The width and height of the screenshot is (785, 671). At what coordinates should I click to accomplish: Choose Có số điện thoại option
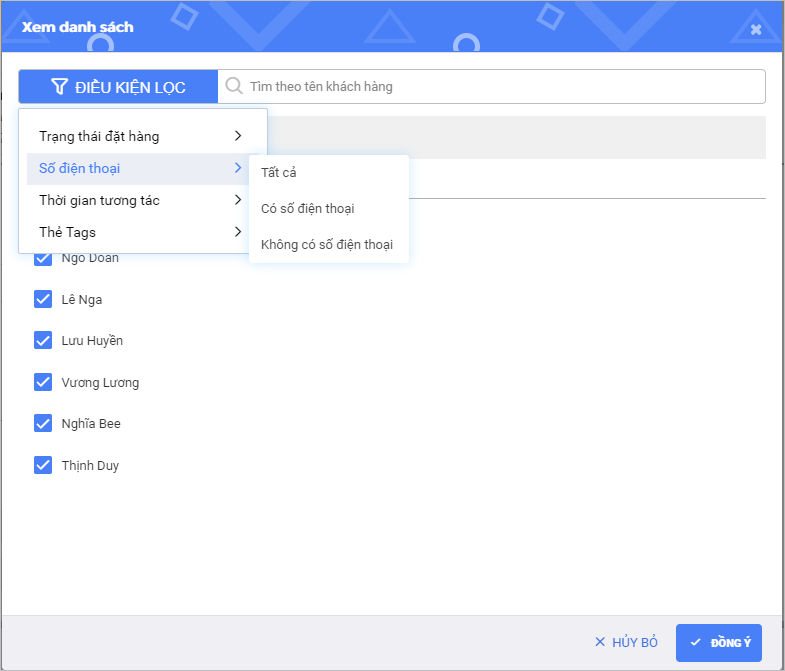pos(308,208)
